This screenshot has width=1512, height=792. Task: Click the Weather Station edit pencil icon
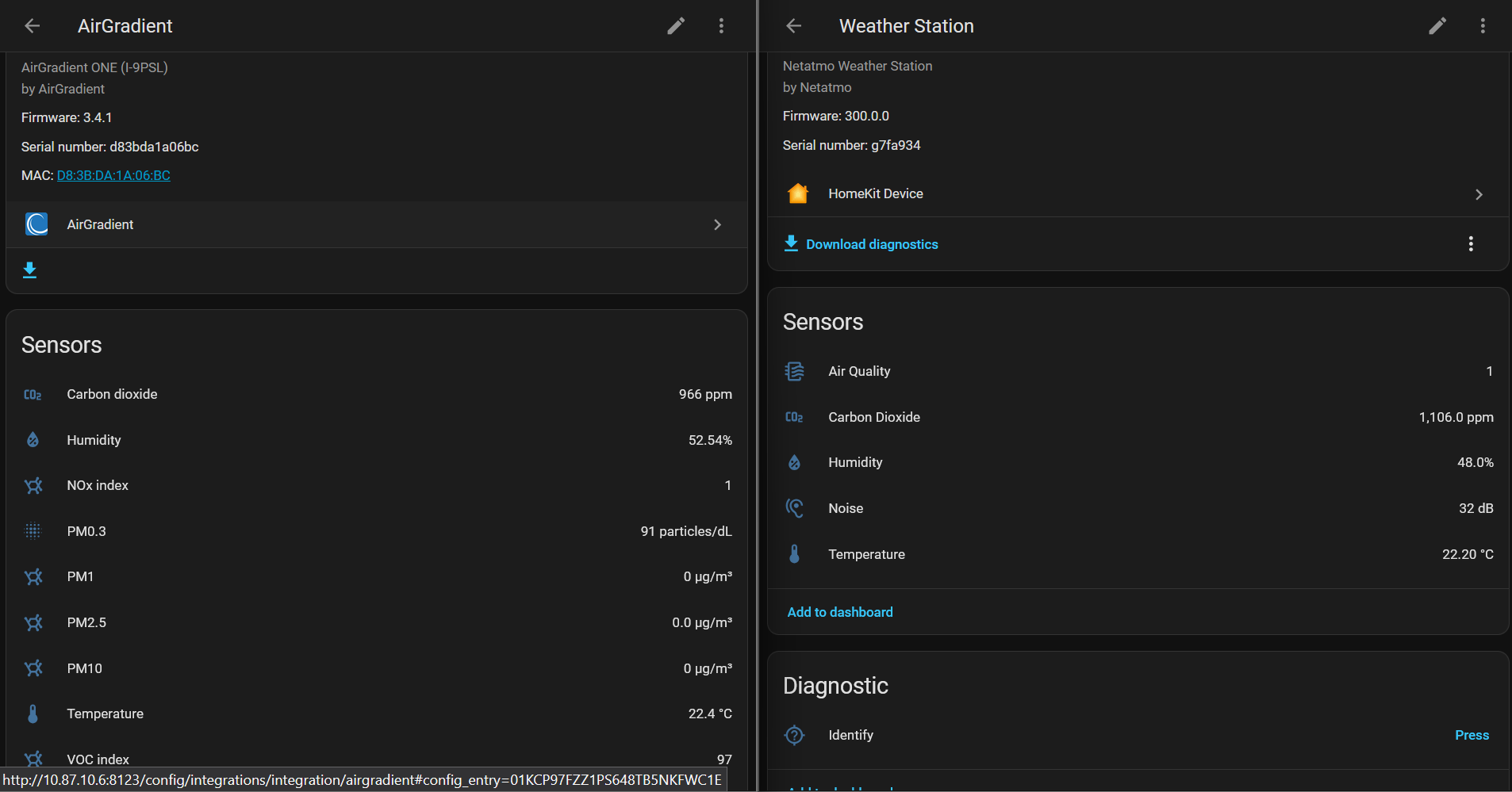tap(1437, 26)
